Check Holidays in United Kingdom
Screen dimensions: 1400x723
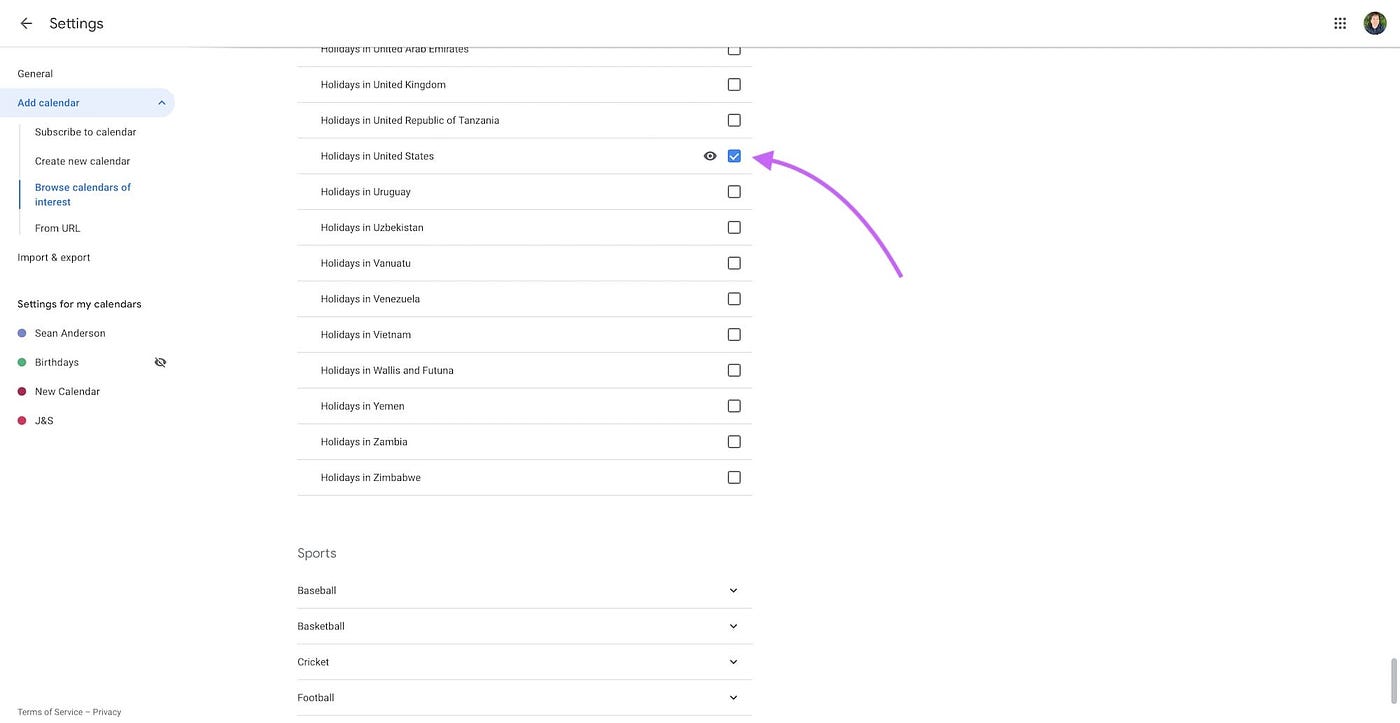734,85
